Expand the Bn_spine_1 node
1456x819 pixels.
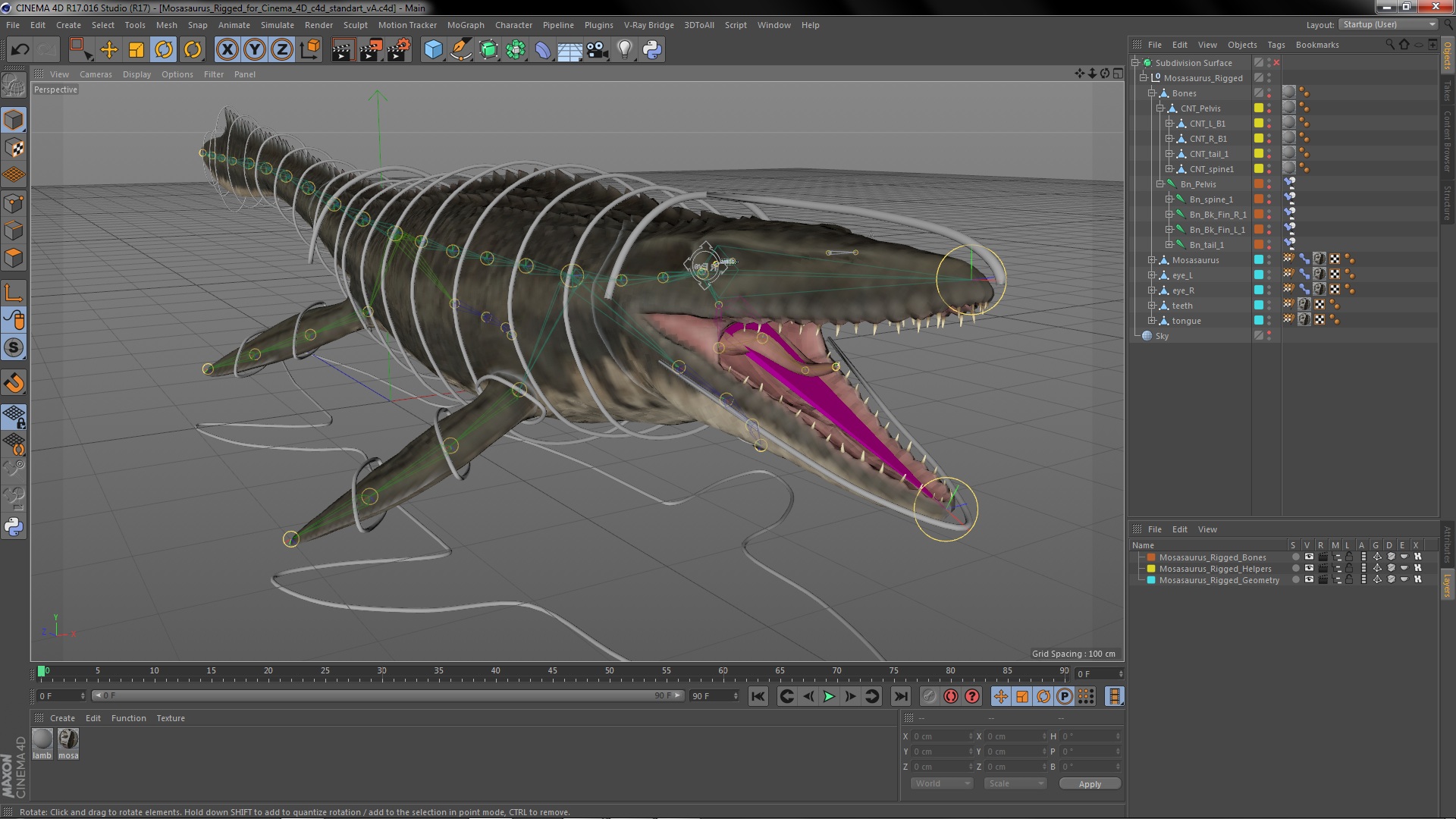(x=1169, y=199)
